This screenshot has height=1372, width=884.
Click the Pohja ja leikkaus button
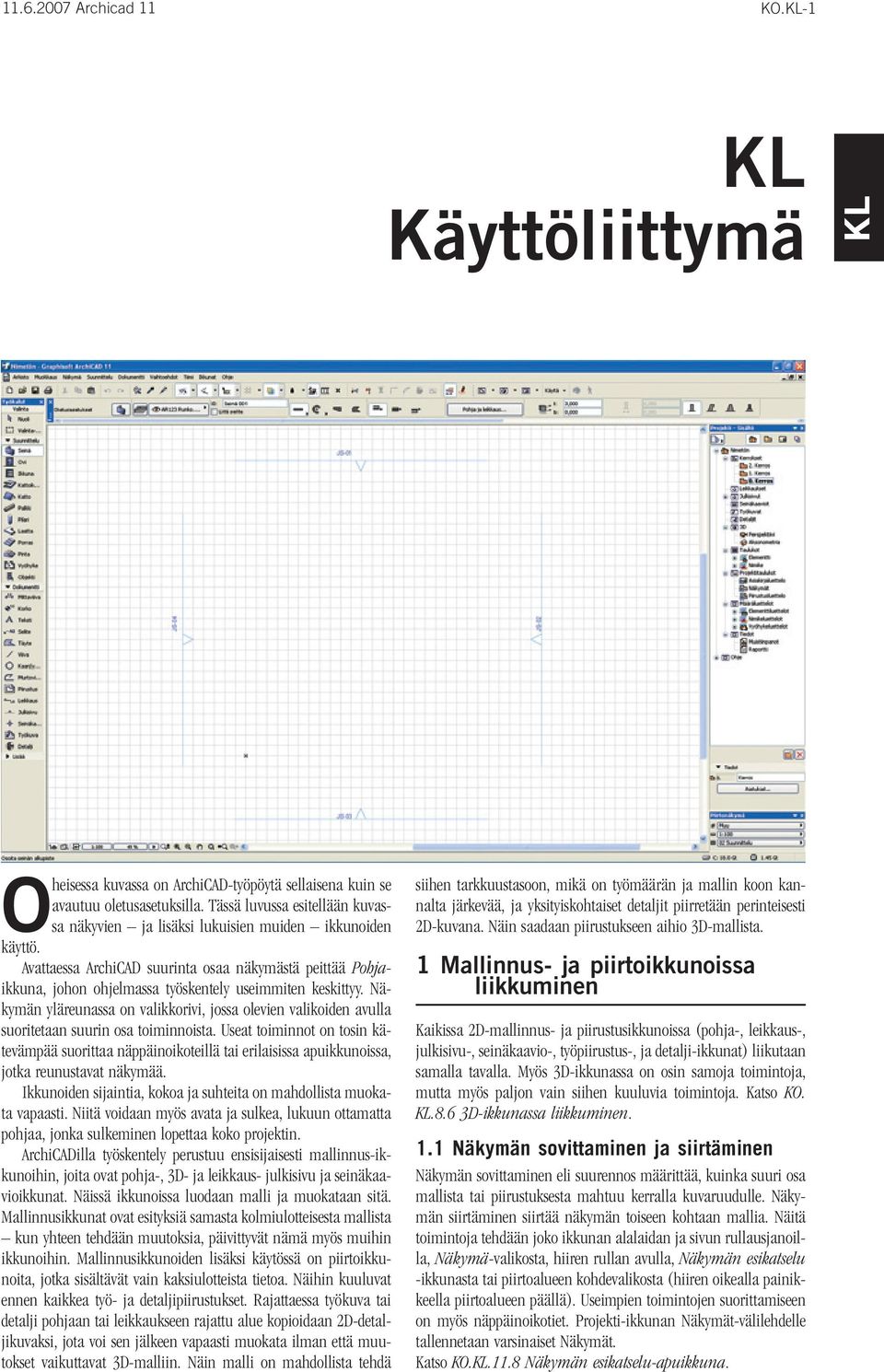pyautogui.click(x=484, y=409)
